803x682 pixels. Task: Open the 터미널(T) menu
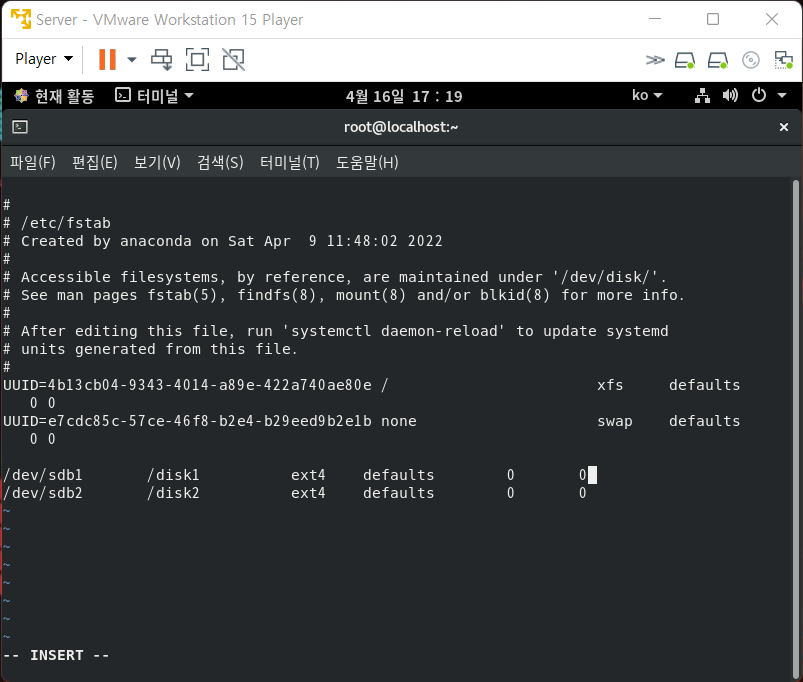click(x=290, y=163)
